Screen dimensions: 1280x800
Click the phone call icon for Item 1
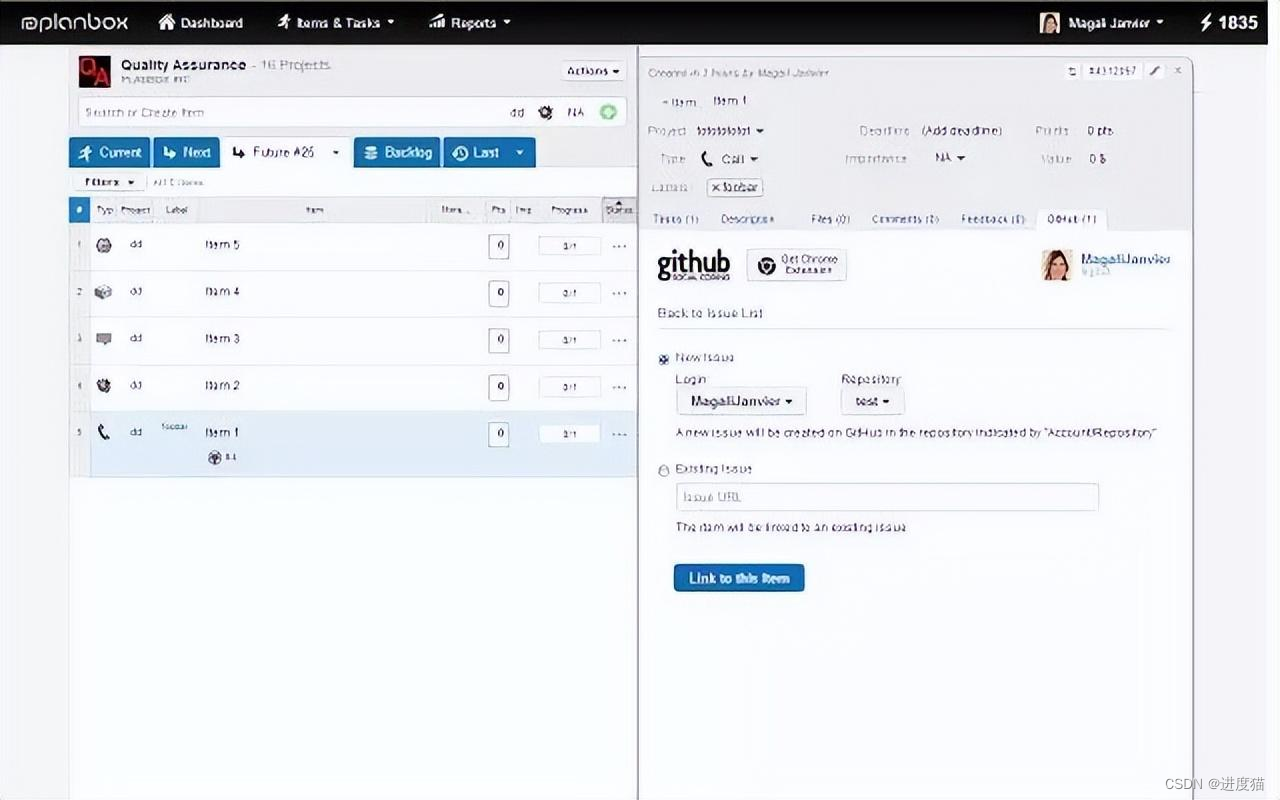tap(103, 432)
